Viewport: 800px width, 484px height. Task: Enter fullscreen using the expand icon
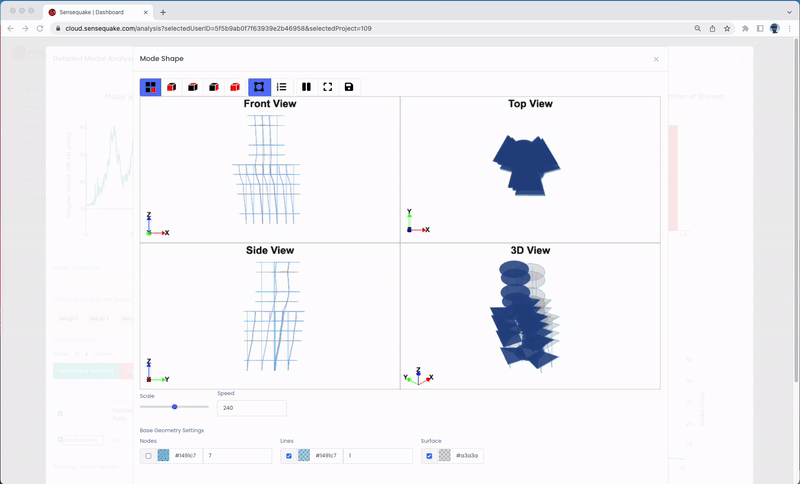pyautogui.click(x=327, y=87)
